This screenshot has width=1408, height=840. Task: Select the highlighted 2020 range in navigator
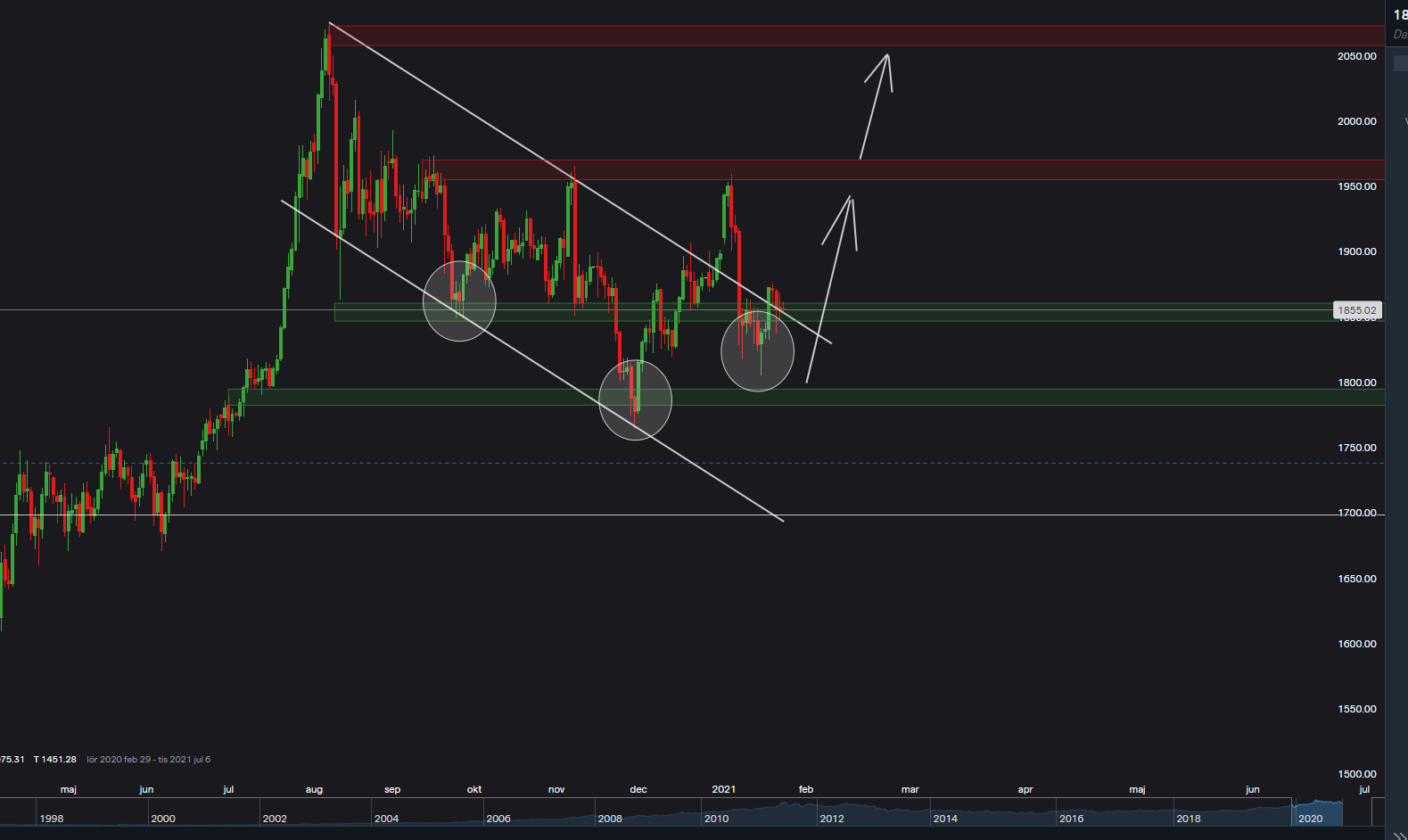click(1317, 812)
